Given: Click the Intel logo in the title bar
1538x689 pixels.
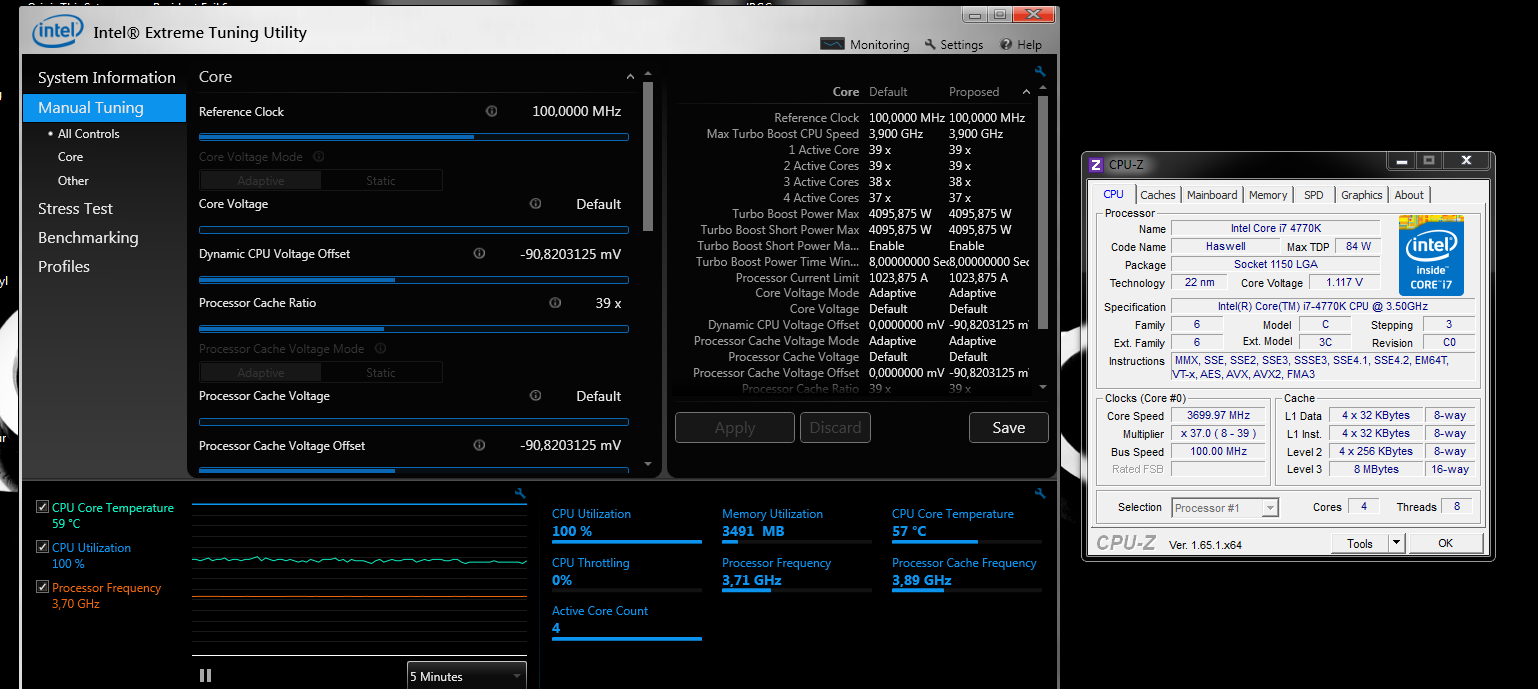Looking at the screenshot, I should pyautogui.click(x=57, y=31).
